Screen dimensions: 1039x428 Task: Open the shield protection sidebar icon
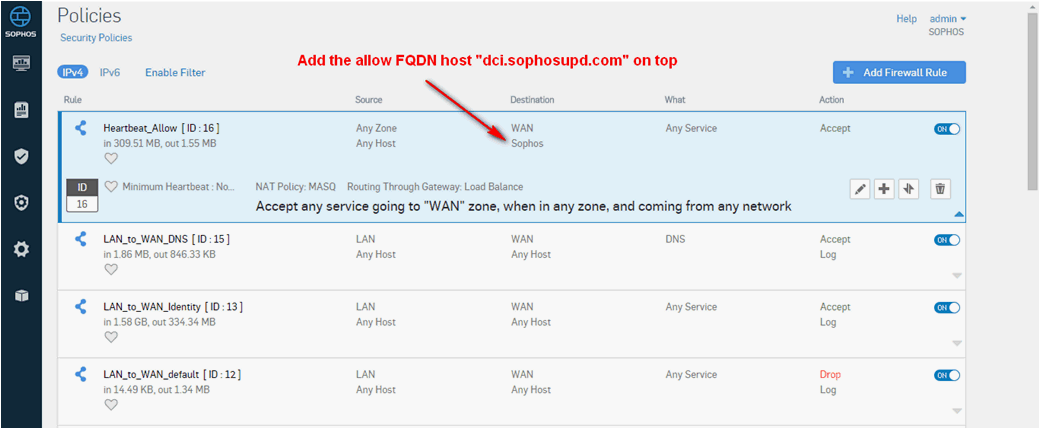[21, 156]
